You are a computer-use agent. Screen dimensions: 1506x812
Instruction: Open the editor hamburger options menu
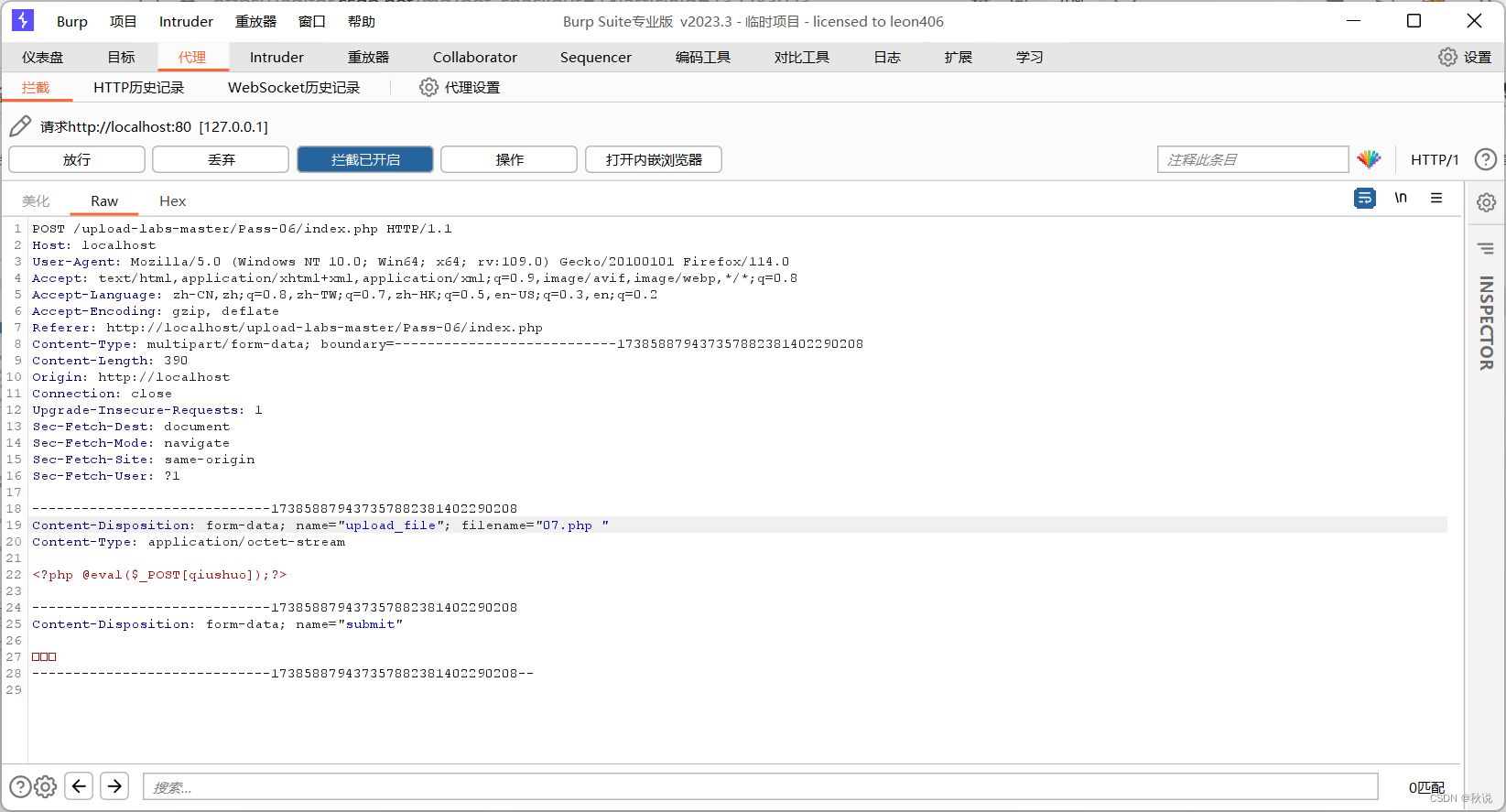(1436, 198)
